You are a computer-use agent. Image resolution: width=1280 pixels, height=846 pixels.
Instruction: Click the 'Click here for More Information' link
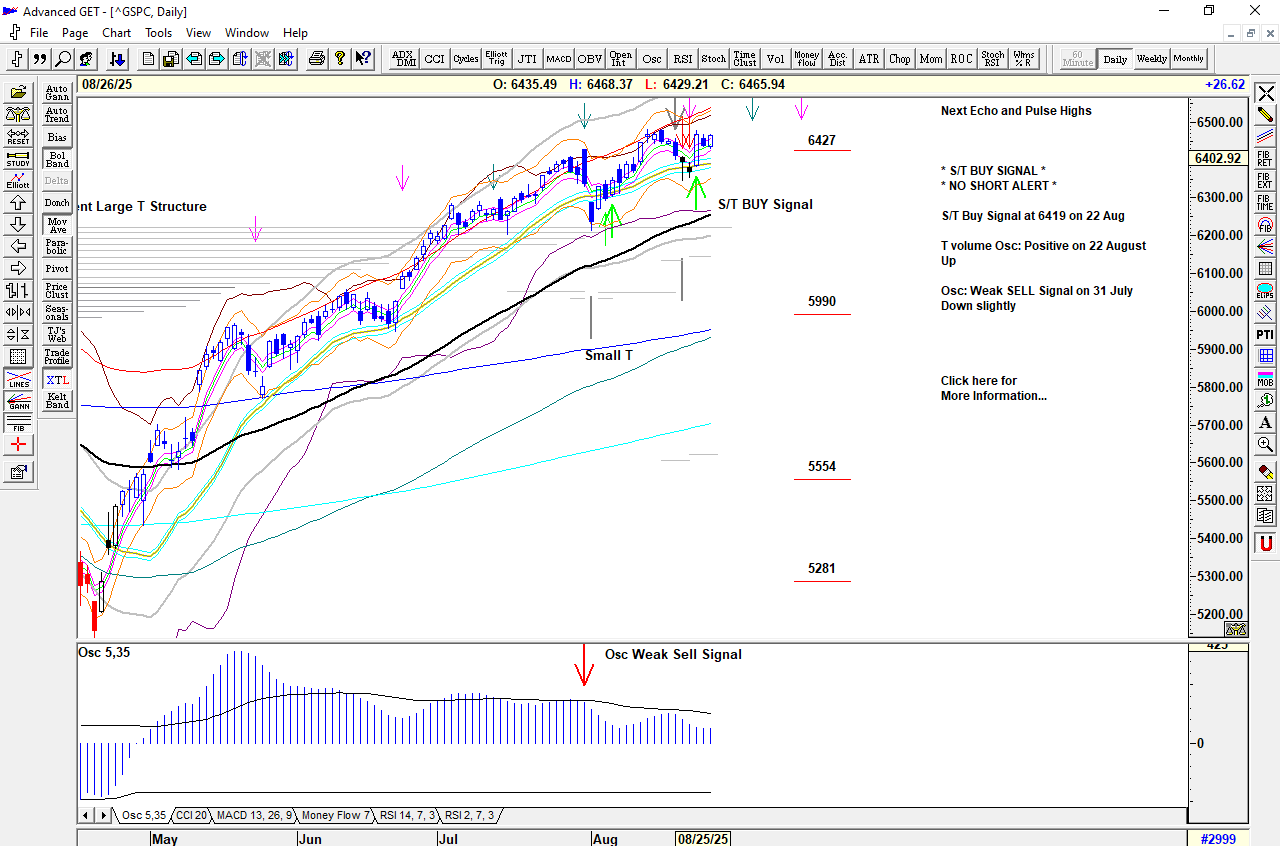993,388
